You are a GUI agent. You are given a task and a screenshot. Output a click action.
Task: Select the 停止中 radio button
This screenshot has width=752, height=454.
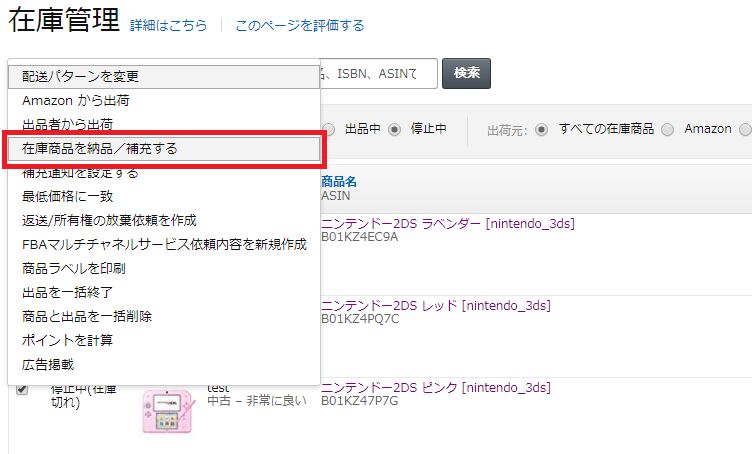click(x=395, y=129)
